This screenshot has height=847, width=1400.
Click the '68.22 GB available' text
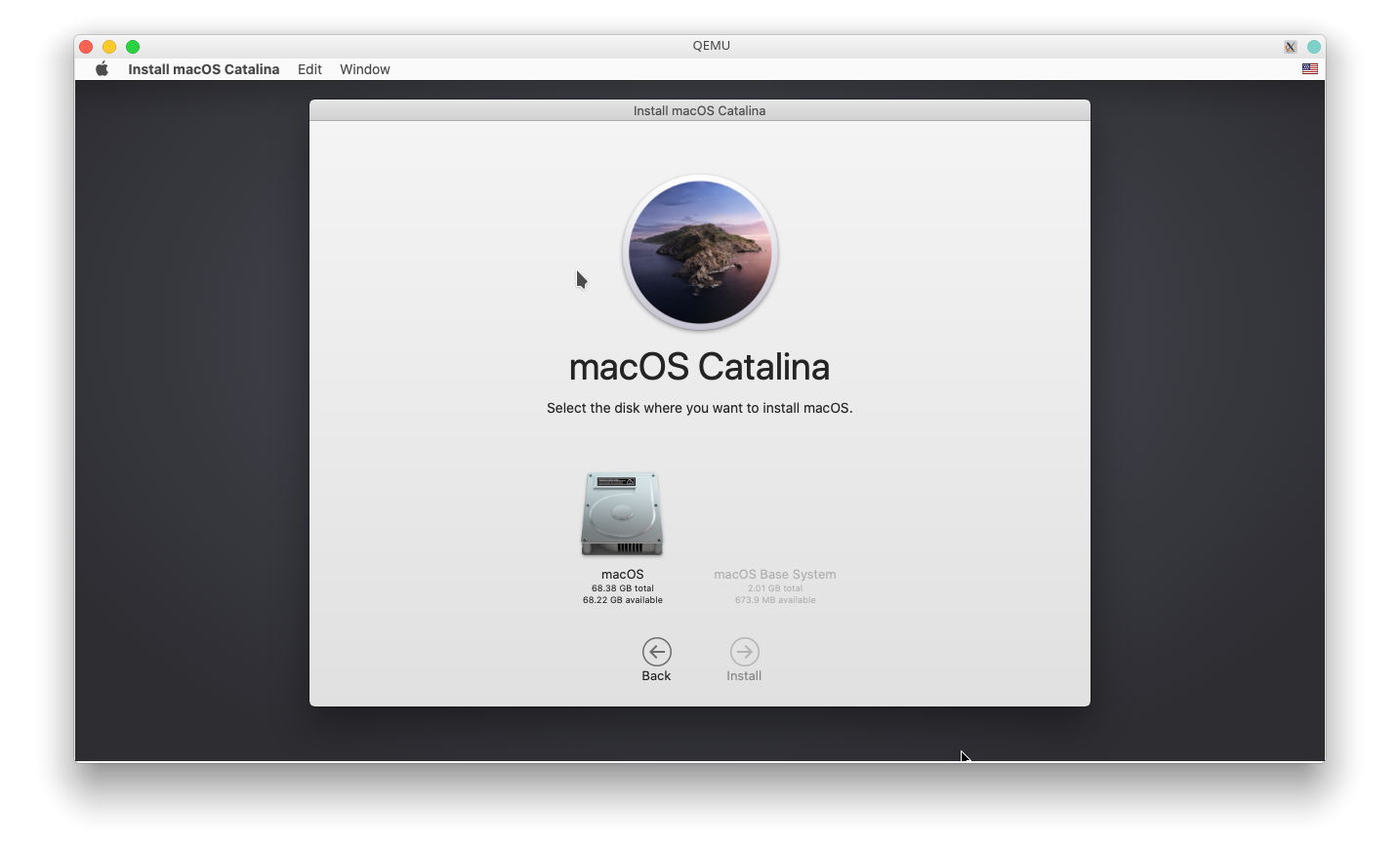(623, 600)
